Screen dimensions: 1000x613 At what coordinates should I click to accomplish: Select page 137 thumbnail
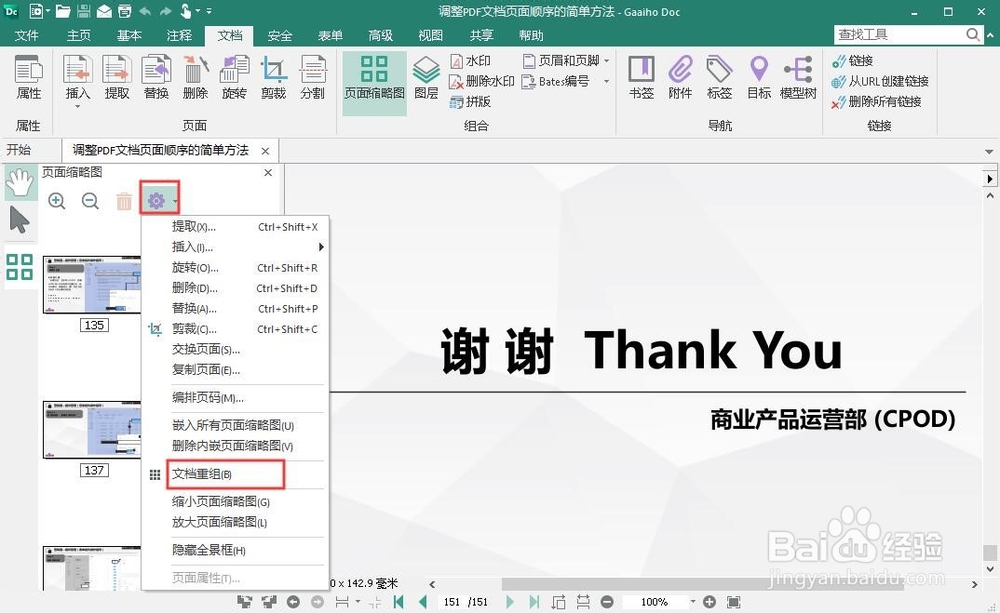tap(92, 429)
